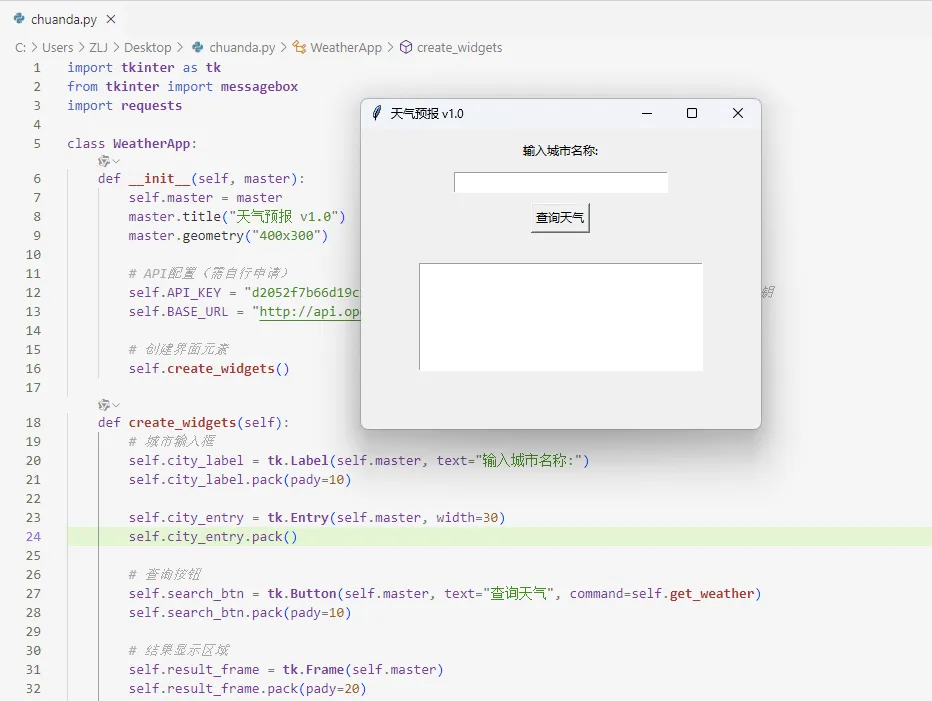Click 'def __init__(self, master):' line
932x701 pixels.
click(201, 179)
